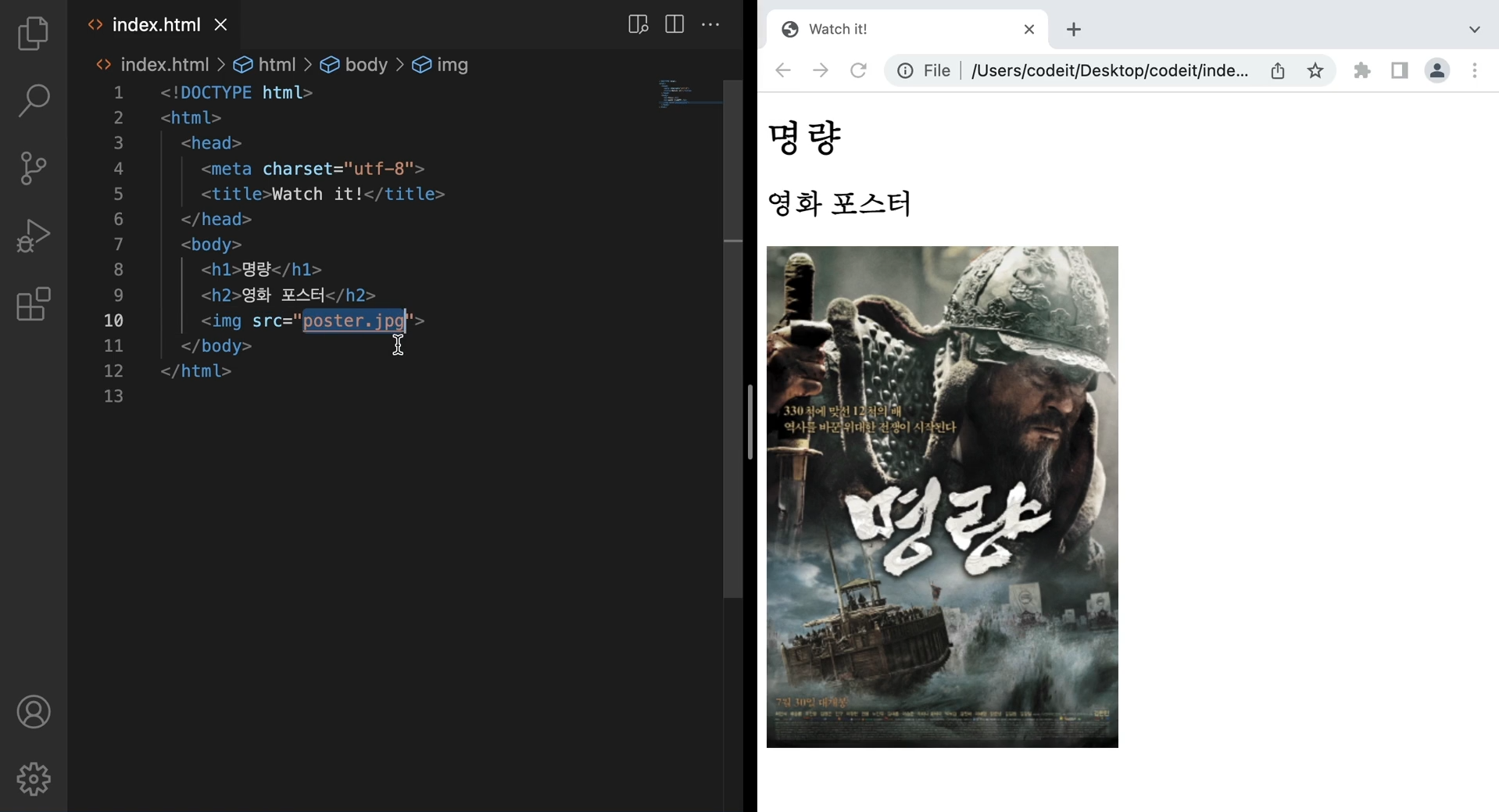Click body element in the breadcrumb
This screenshot has height=812, width=1499.
tap(354, 65)
